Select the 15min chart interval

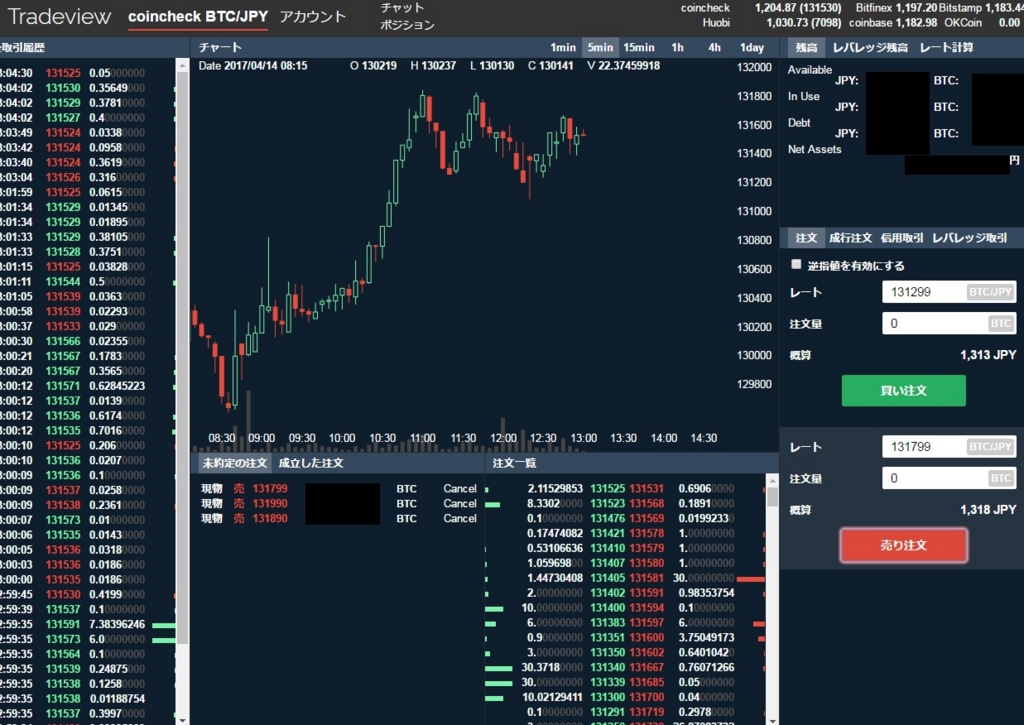tap(639, 47)
